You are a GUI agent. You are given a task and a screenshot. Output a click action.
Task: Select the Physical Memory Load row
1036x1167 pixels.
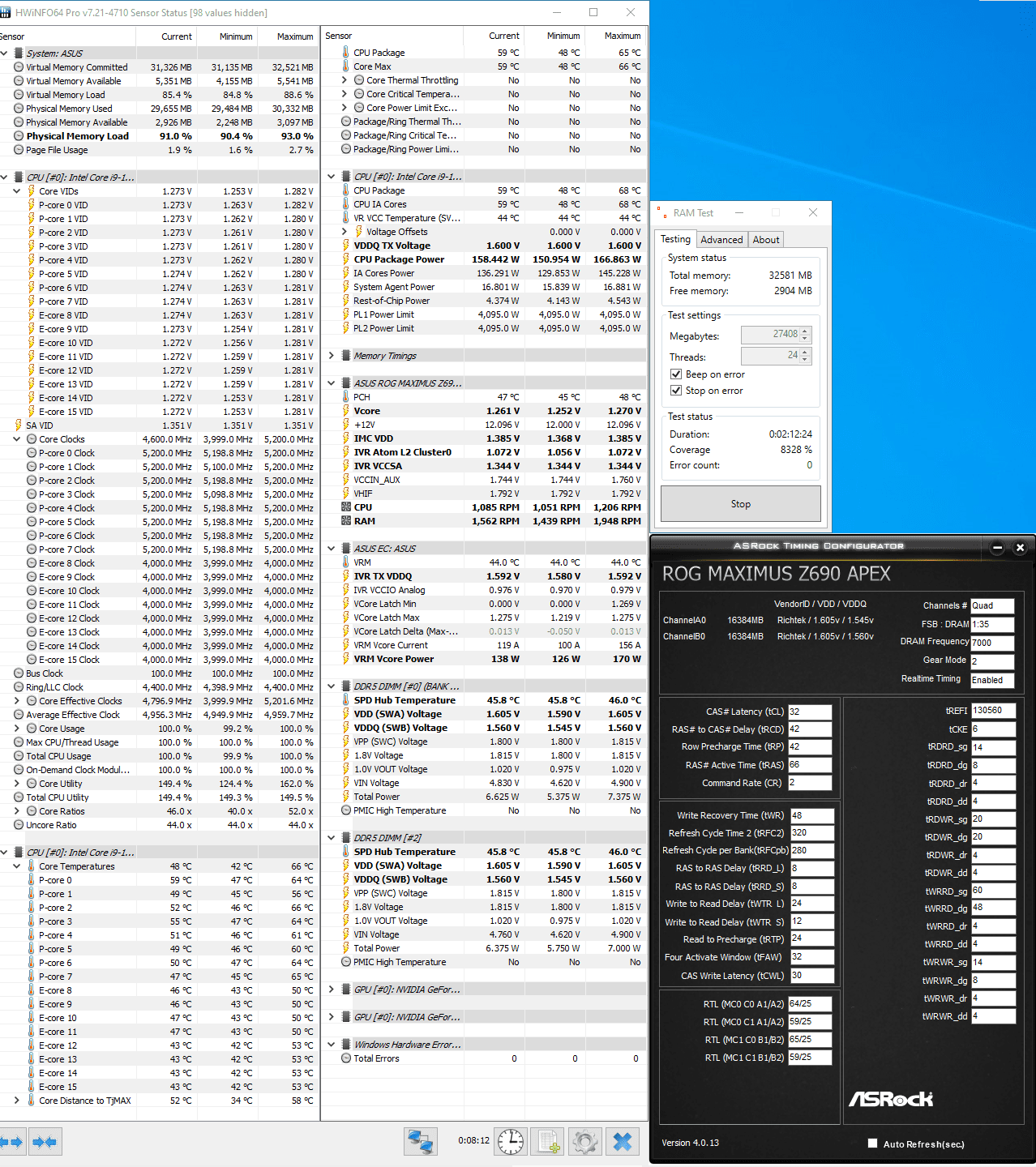159,136
